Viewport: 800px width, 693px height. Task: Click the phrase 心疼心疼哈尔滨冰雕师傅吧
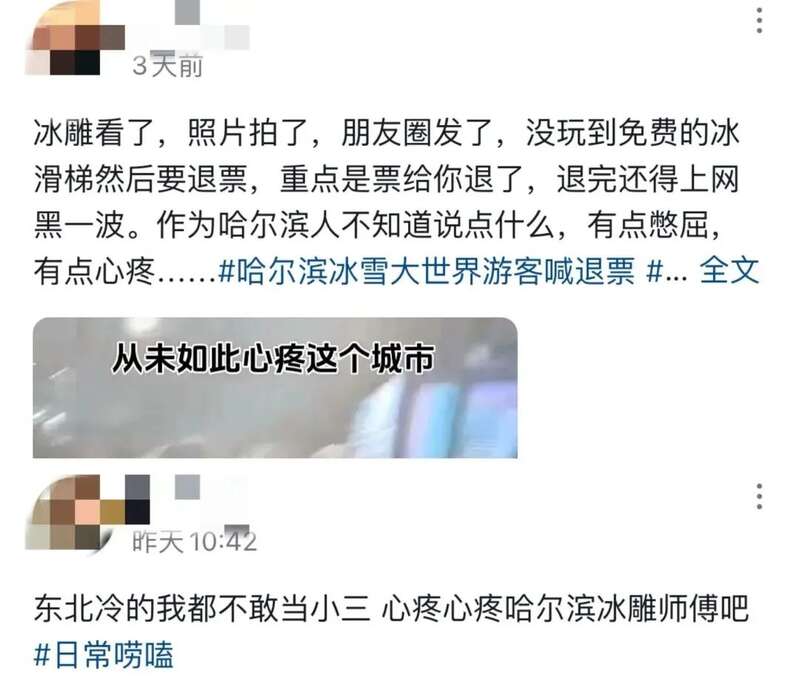pyautogui.click(x=565, y=609)
